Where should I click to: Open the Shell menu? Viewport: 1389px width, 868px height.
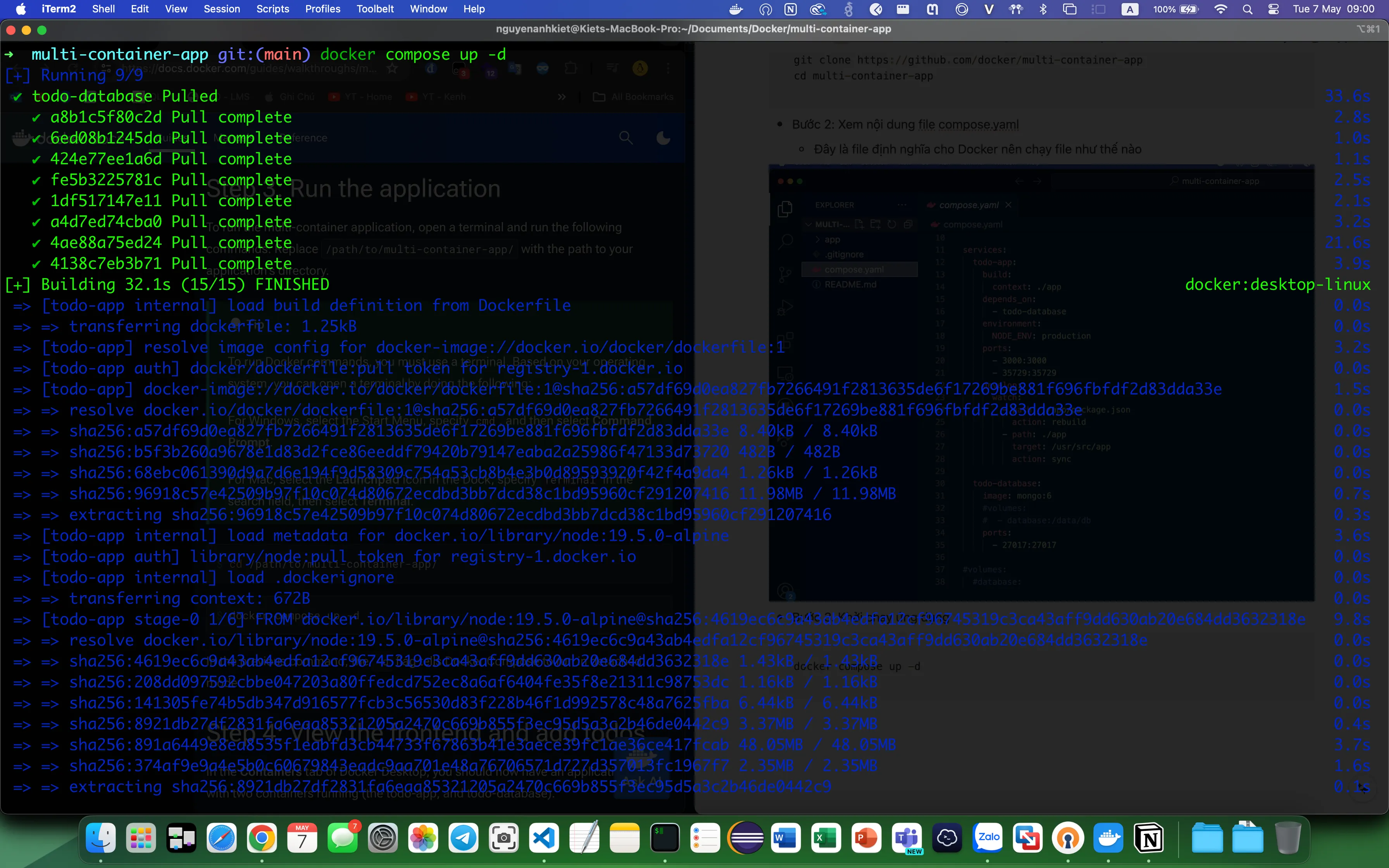(103, 9)
